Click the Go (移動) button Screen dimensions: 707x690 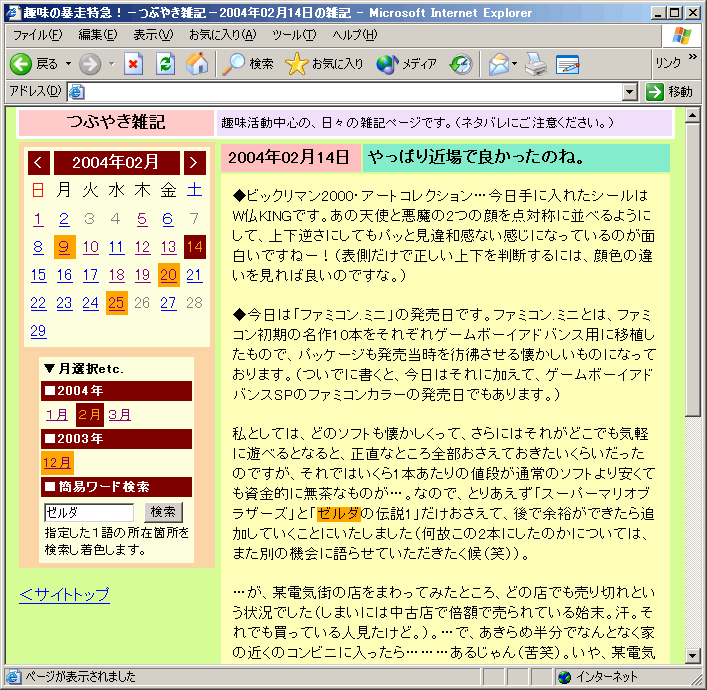tap(669, 92)
